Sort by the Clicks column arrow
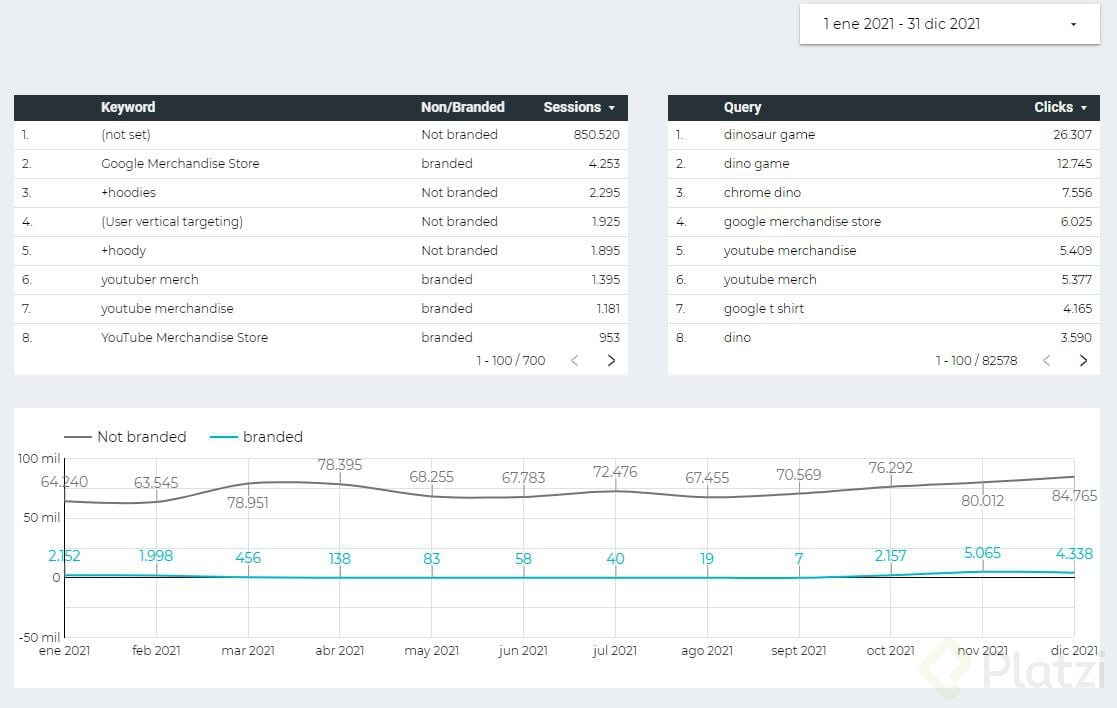 pyautogui.click(x=1084, y=108)
